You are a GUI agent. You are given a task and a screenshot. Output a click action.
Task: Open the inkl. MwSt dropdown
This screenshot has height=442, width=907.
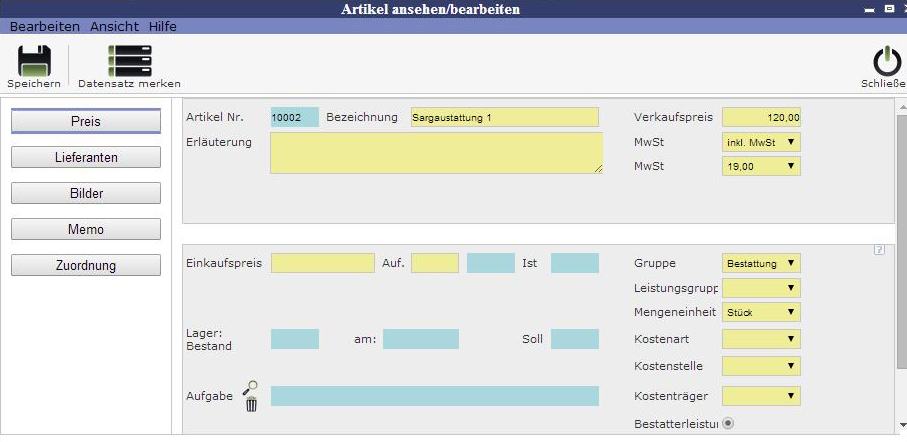coord(761,142)
